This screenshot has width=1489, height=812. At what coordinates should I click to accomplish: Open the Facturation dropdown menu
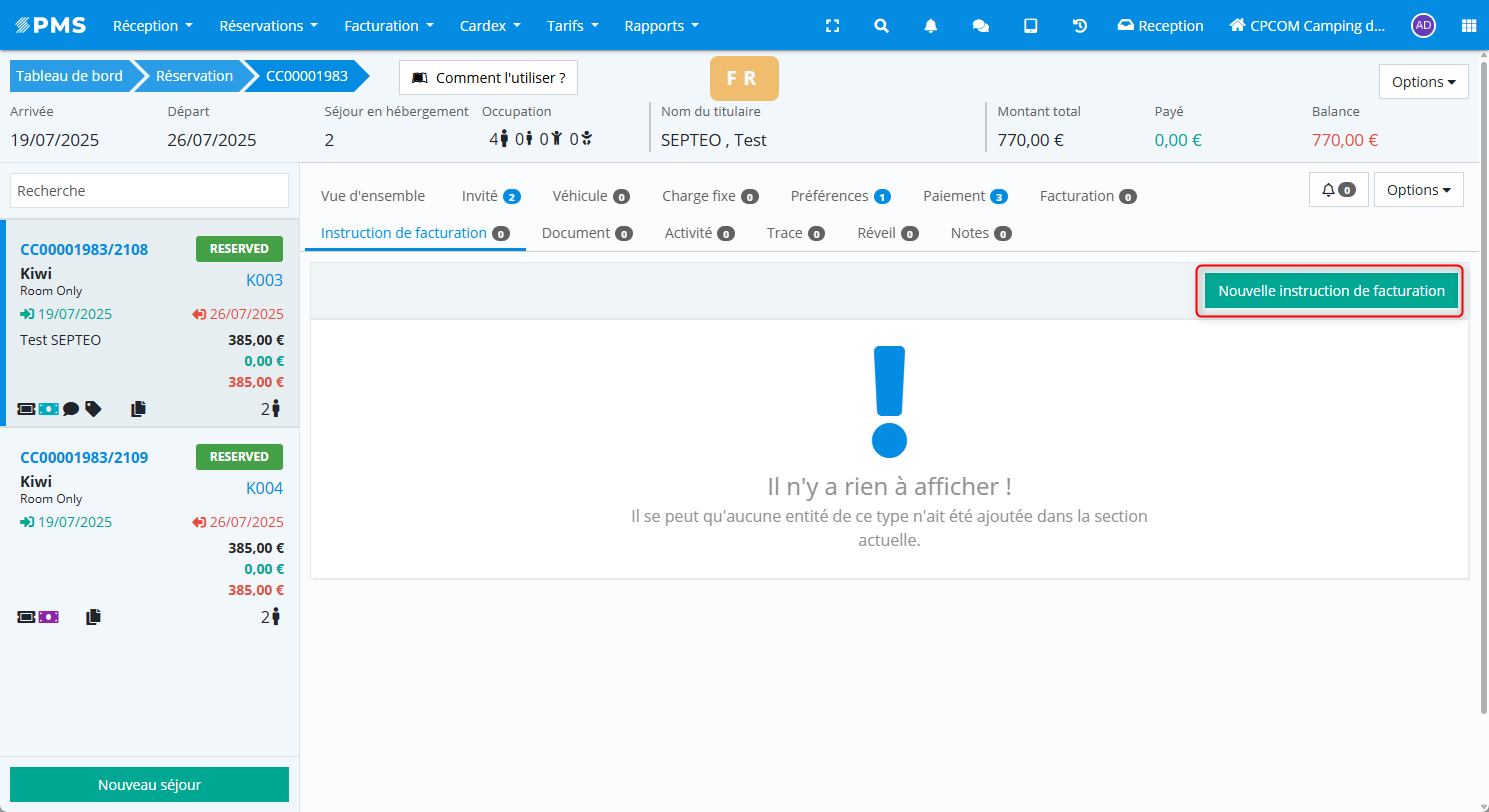click(x=388, y=26)
